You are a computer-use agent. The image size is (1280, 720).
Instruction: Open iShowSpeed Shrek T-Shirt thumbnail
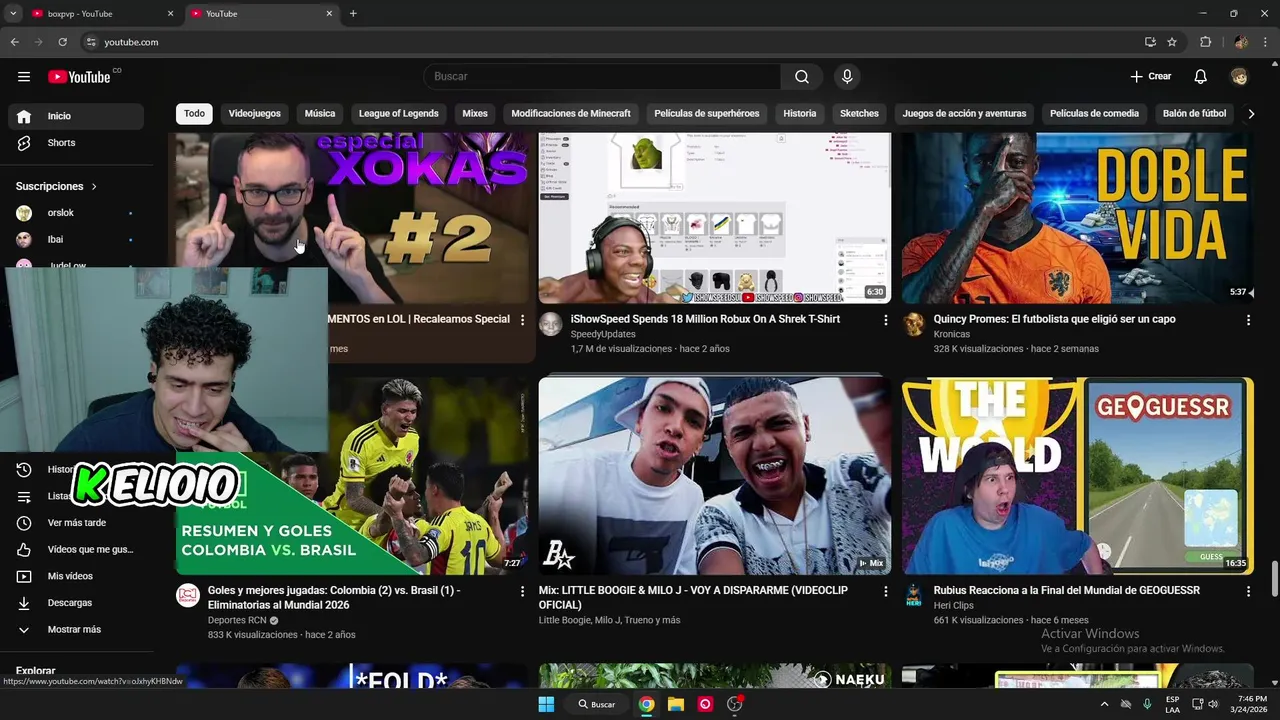click(x=714, y=218)
